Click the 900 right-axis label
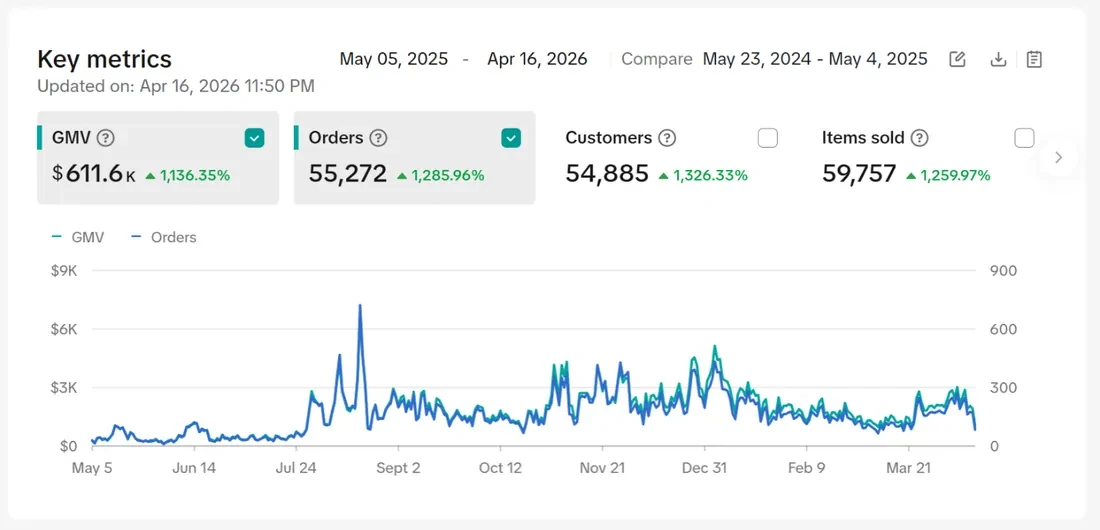1100x530 pixels. (x=1002, y=271)
